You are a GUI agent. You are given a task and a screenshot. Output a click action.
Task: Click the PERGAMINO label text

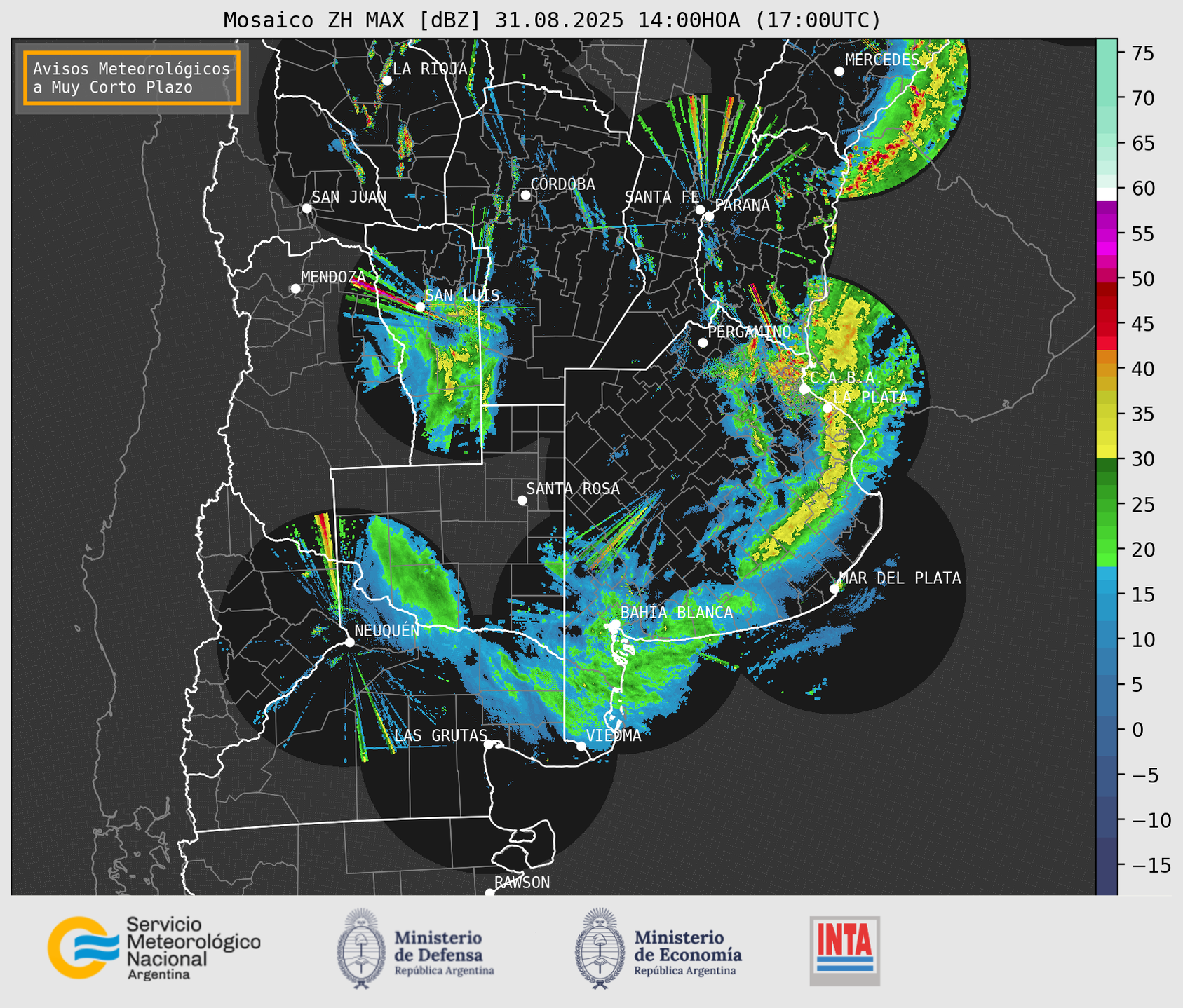(750, 332)
